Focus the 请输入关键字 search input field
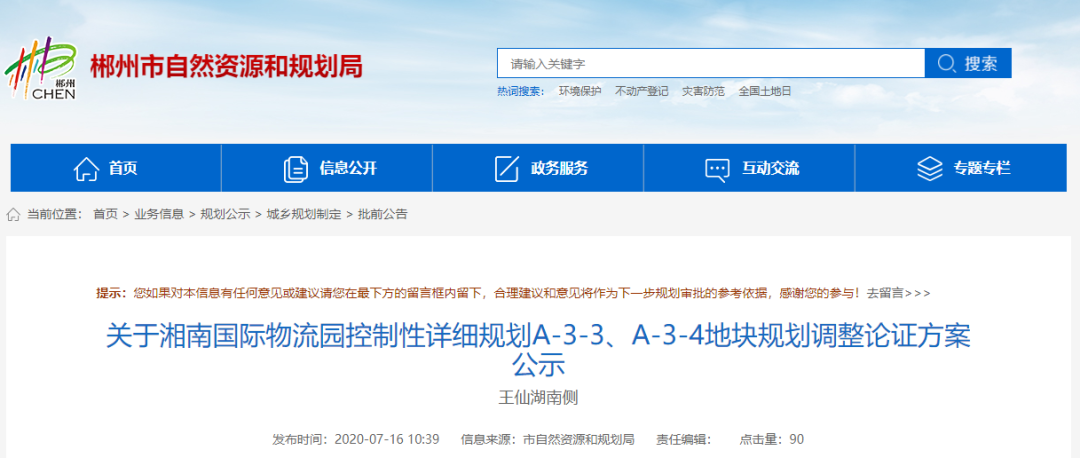 click(711, 63)
